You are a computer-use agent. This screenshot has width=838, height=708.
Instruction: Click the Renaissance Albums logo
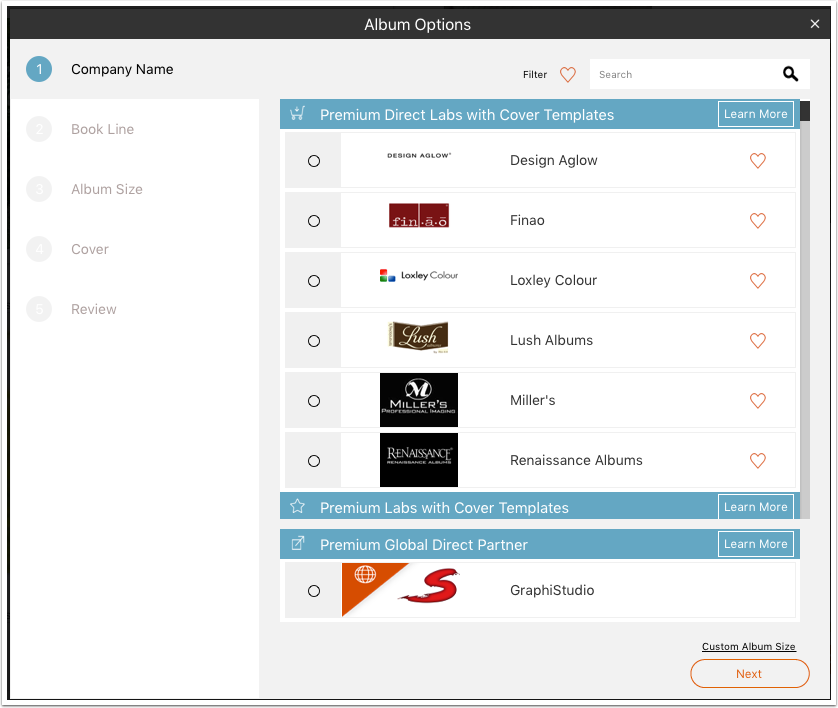pos(419,460)
